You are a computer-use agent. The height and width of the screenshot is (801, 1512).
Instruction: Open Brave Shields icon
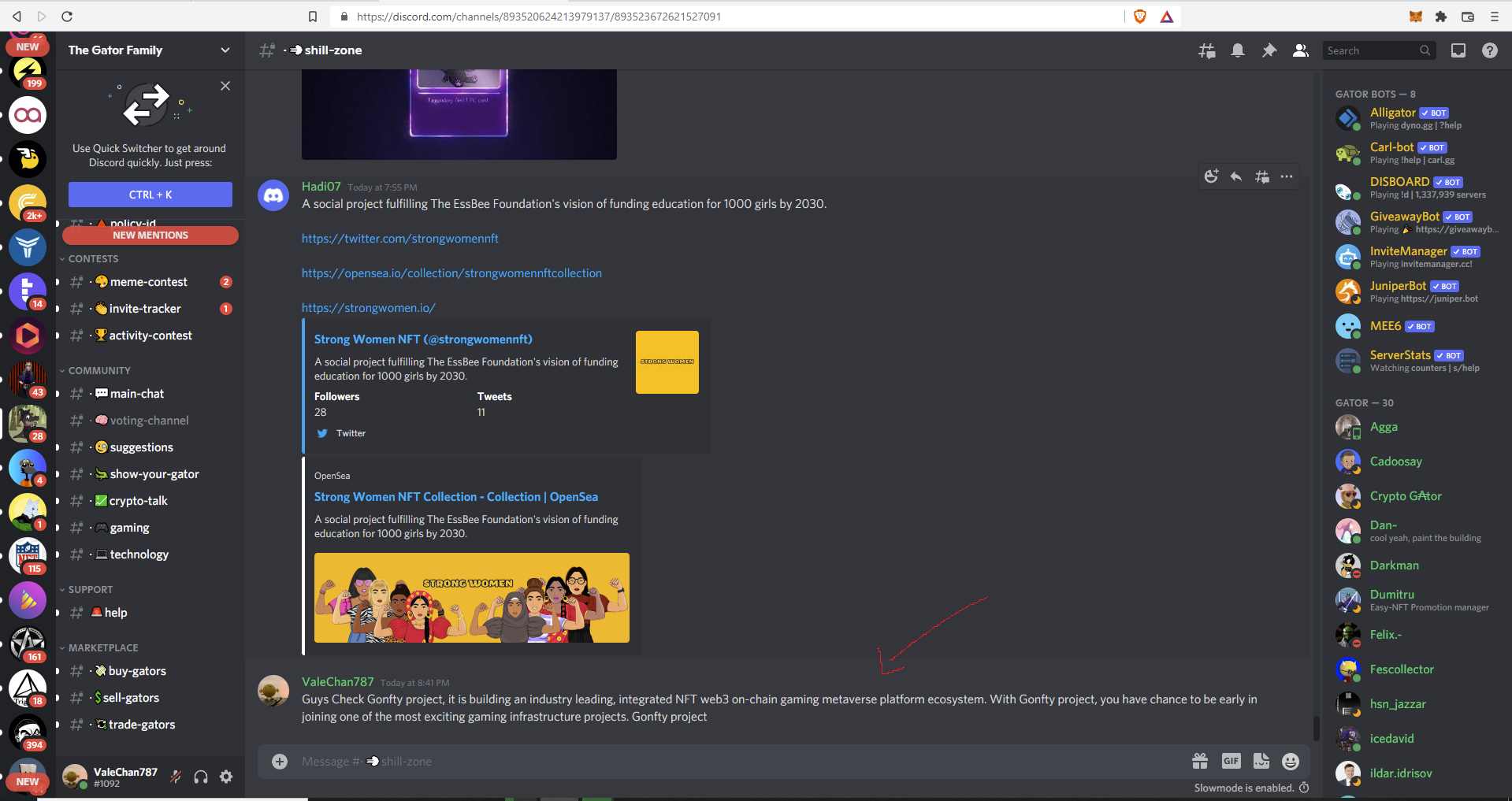1139,17
